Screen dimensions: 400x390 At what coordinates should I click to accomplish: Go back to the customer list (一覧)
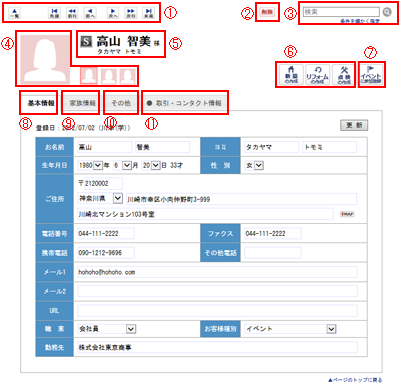click(14, 13)
